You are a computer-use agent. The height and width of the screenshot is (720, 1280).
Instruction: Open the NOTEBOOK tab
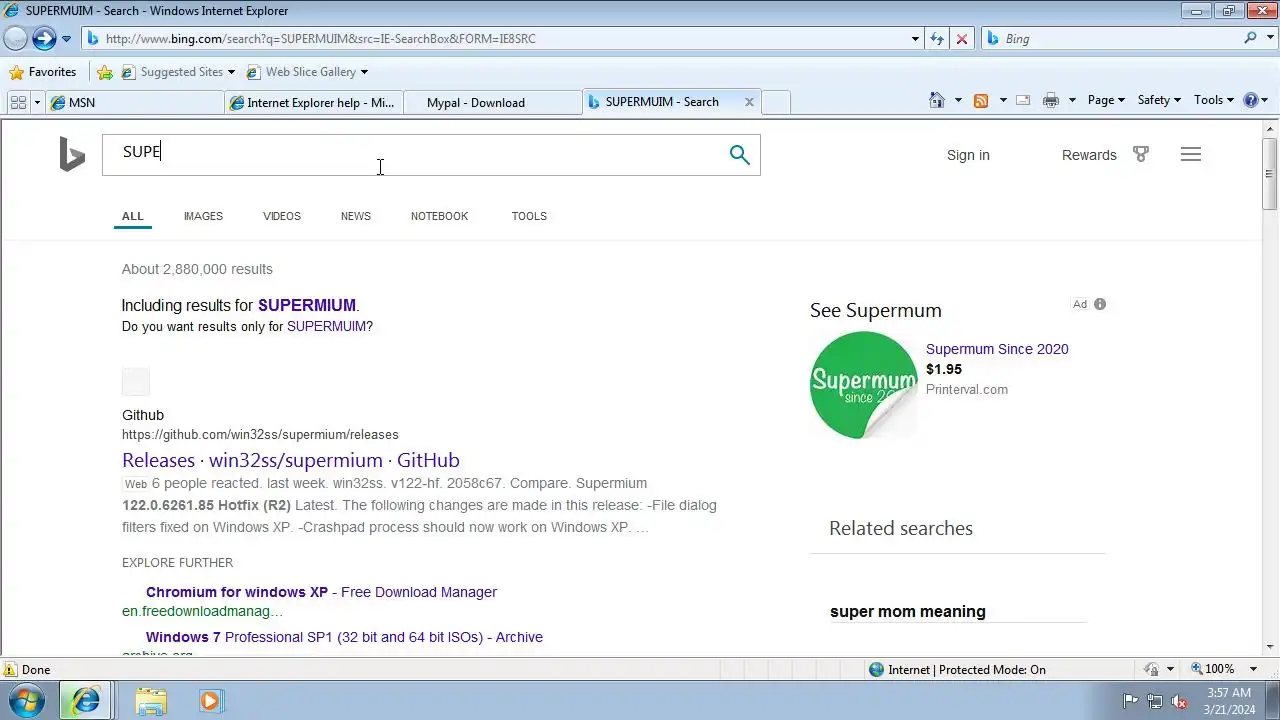pos(439,216)
